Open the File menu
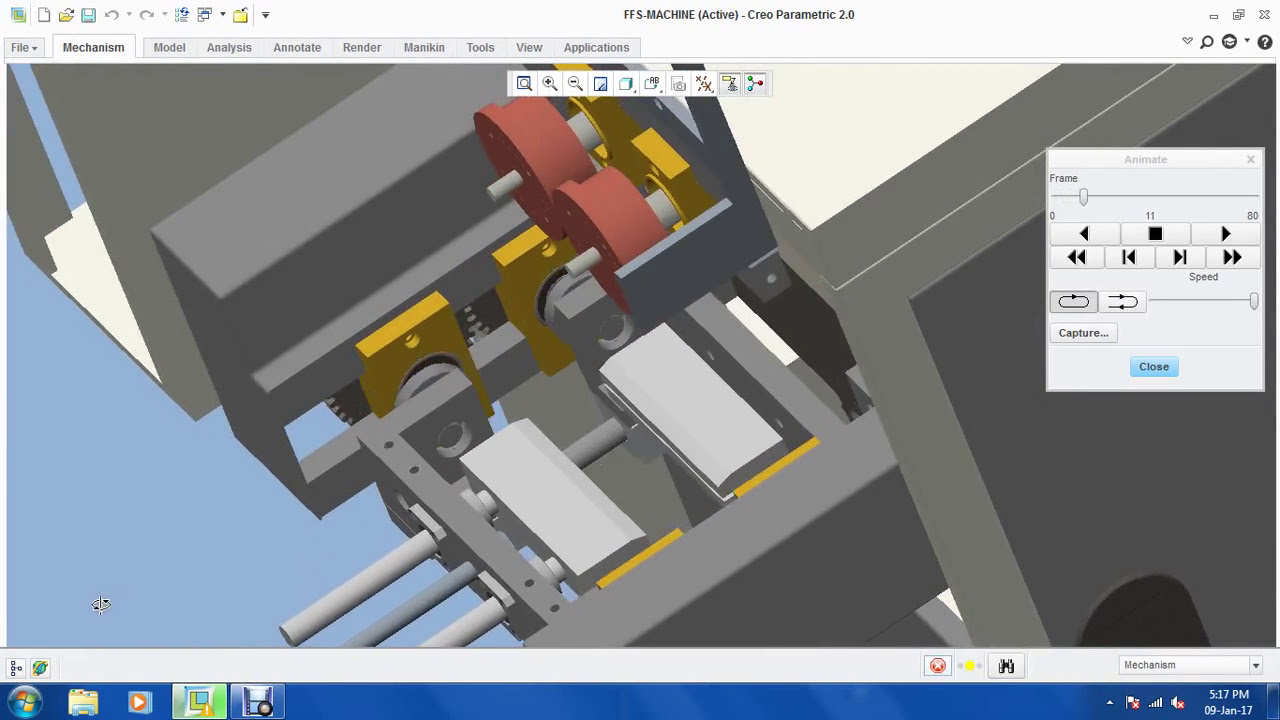 point(22,47)
